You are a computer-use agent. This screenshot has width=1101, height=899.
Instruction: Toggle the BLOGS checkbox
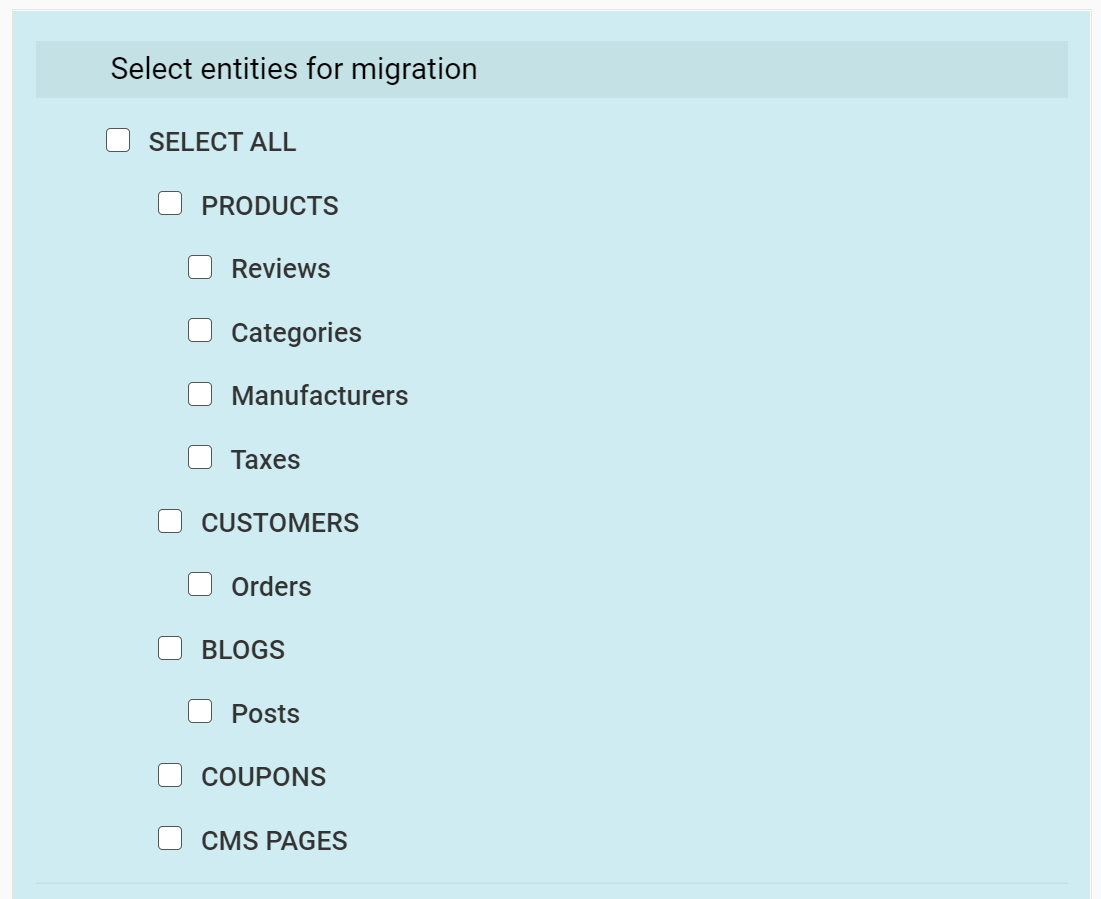[170, 648]
